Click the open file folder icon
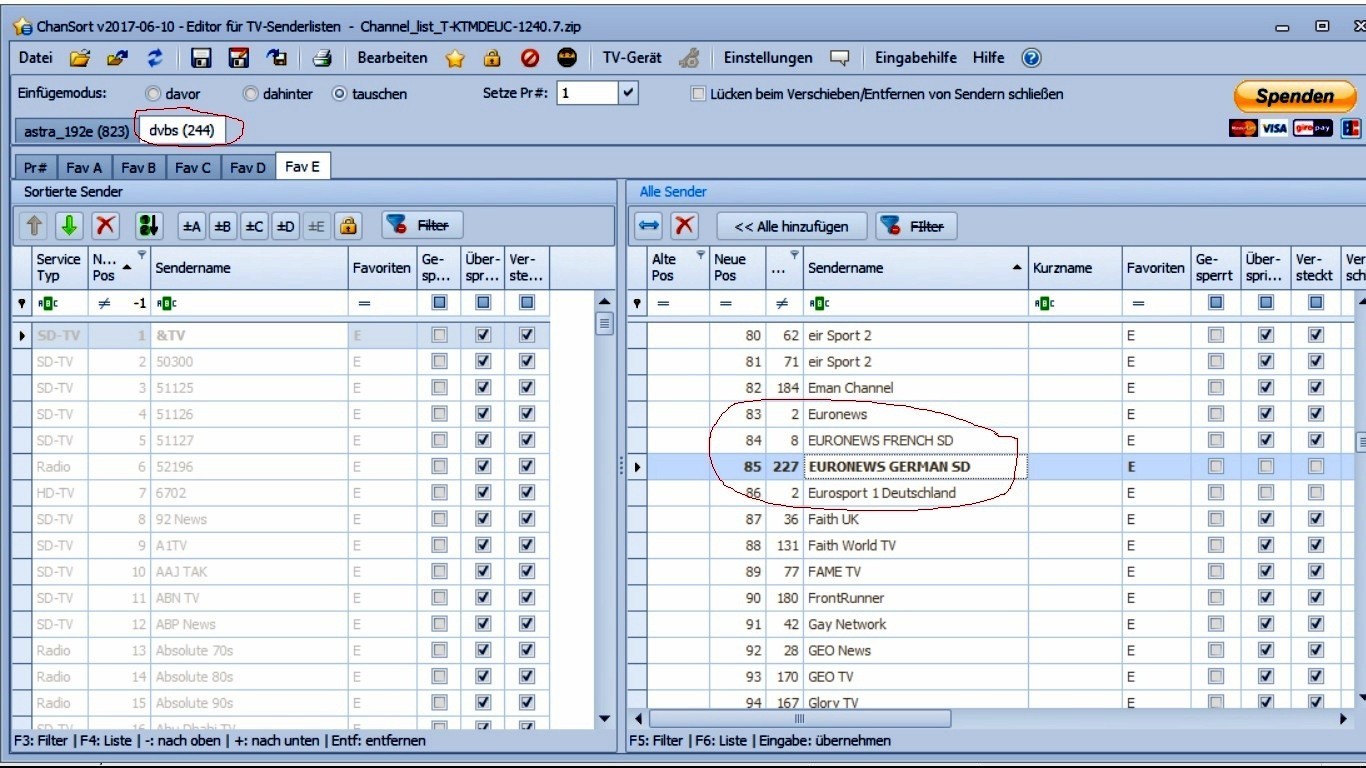 pos(80,58)
